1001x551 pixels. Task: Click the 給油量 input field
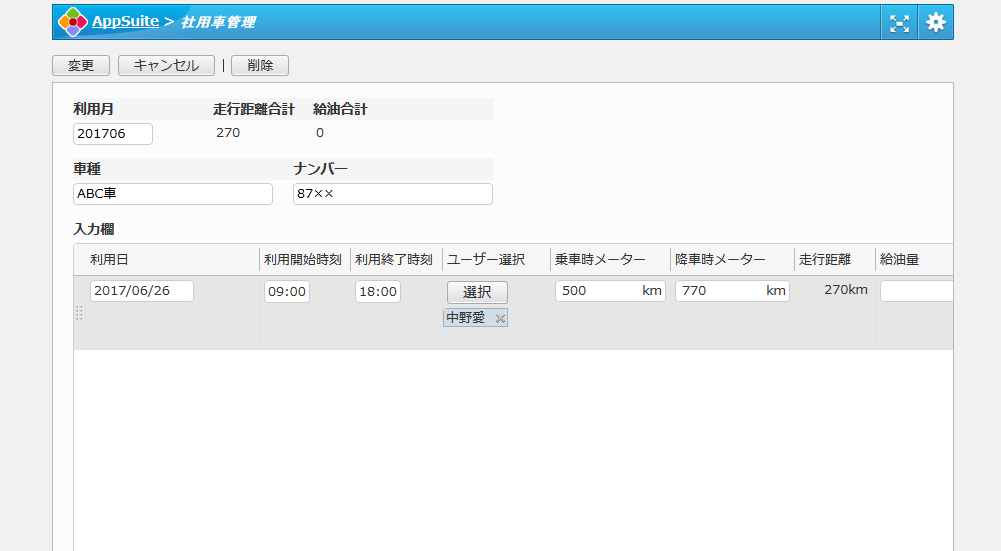coord(915,291)
